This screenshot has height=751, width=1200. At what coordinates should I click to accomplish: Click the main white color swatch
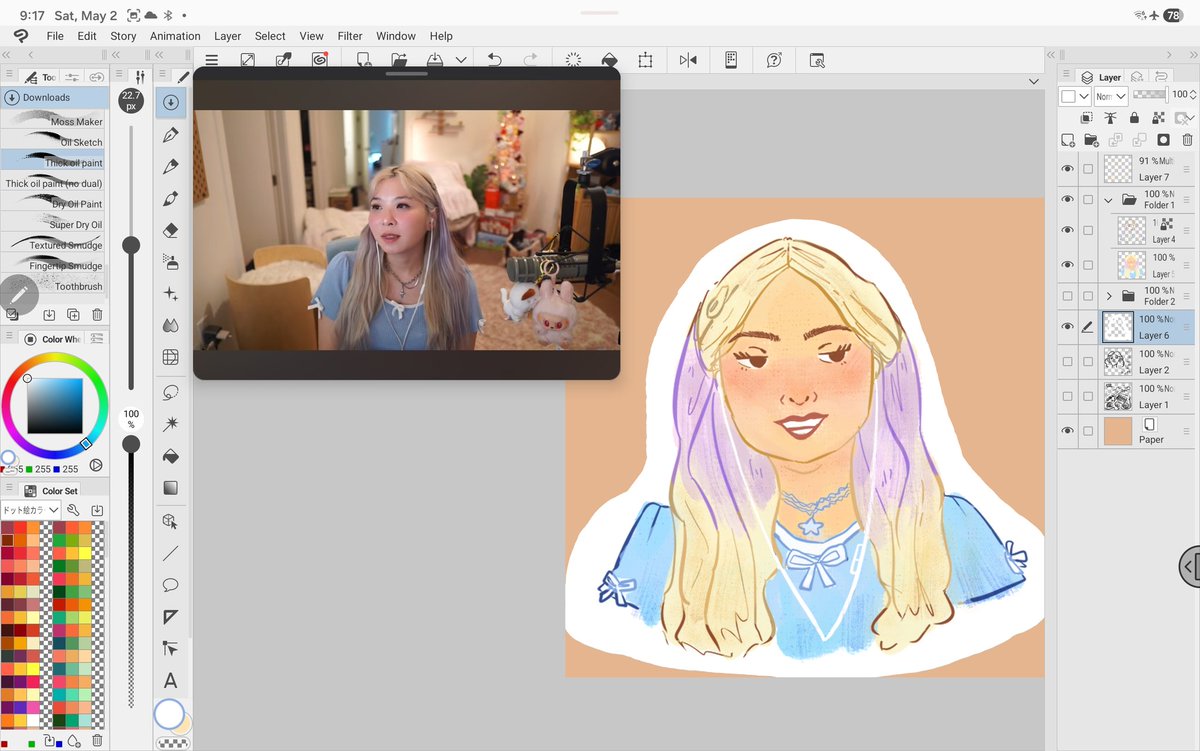point(169,713)
